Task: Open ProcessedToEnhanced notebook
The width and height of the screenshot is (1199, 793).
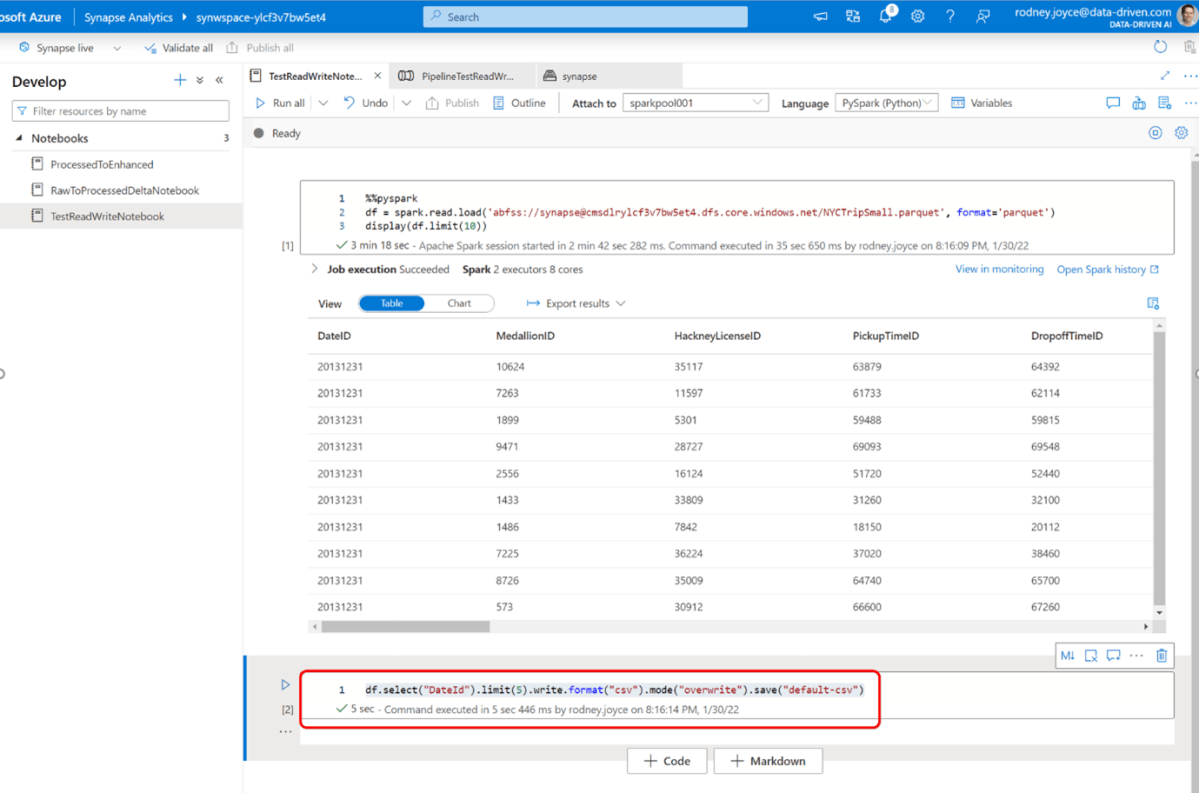Action: click(x=102, y=164)
